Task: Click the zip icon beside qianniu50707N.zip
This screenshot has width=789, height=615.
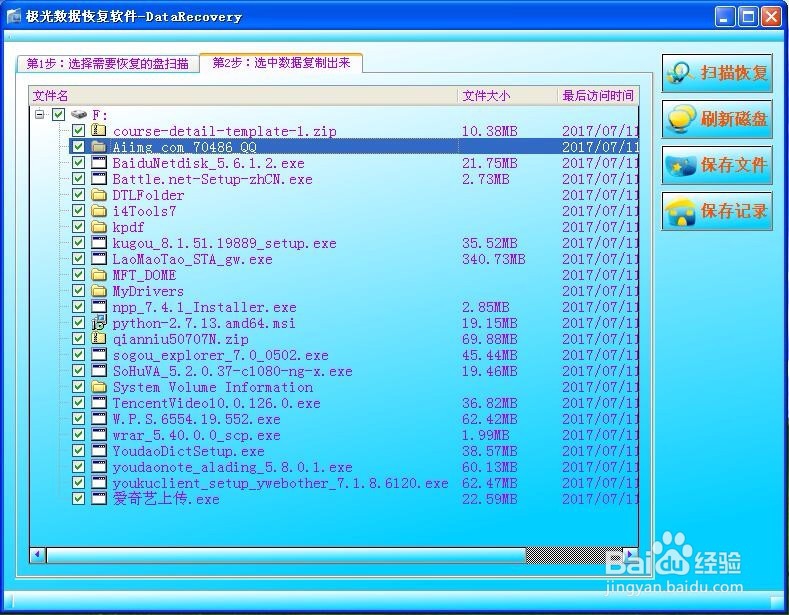Action: click(99, 339)
